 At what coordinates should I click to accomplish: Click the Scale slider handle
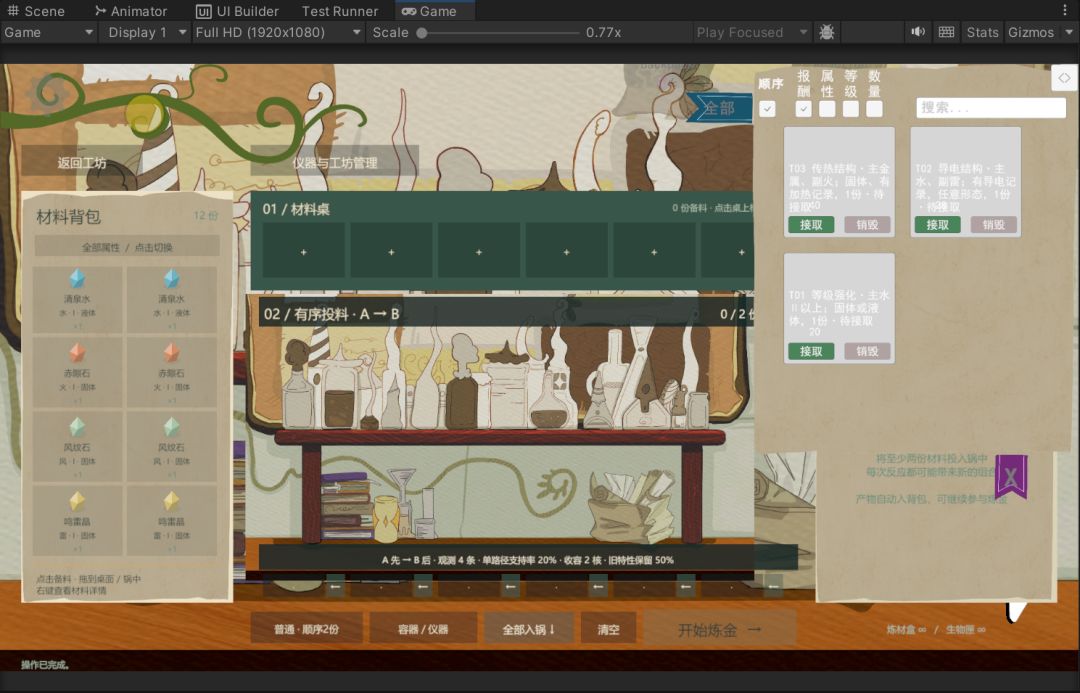422,32
